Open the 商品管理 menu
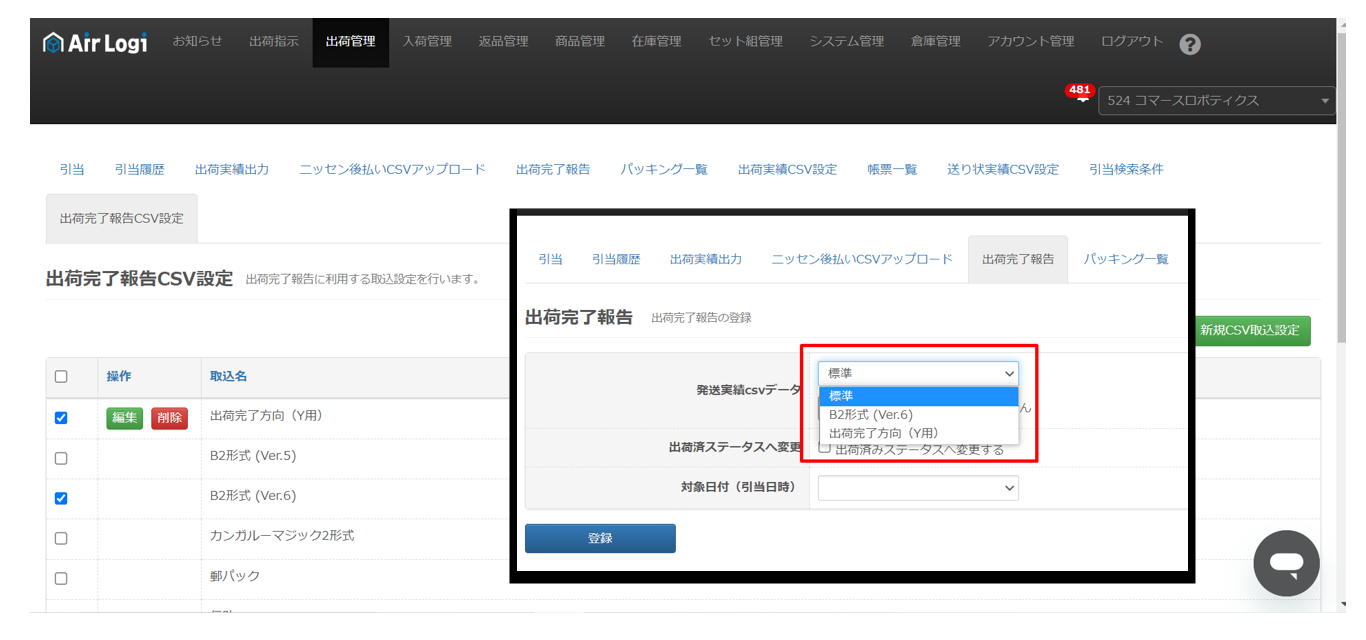The height and width of the screenshot is (640, 1366). pyautogui.click(x=580, y=42)
